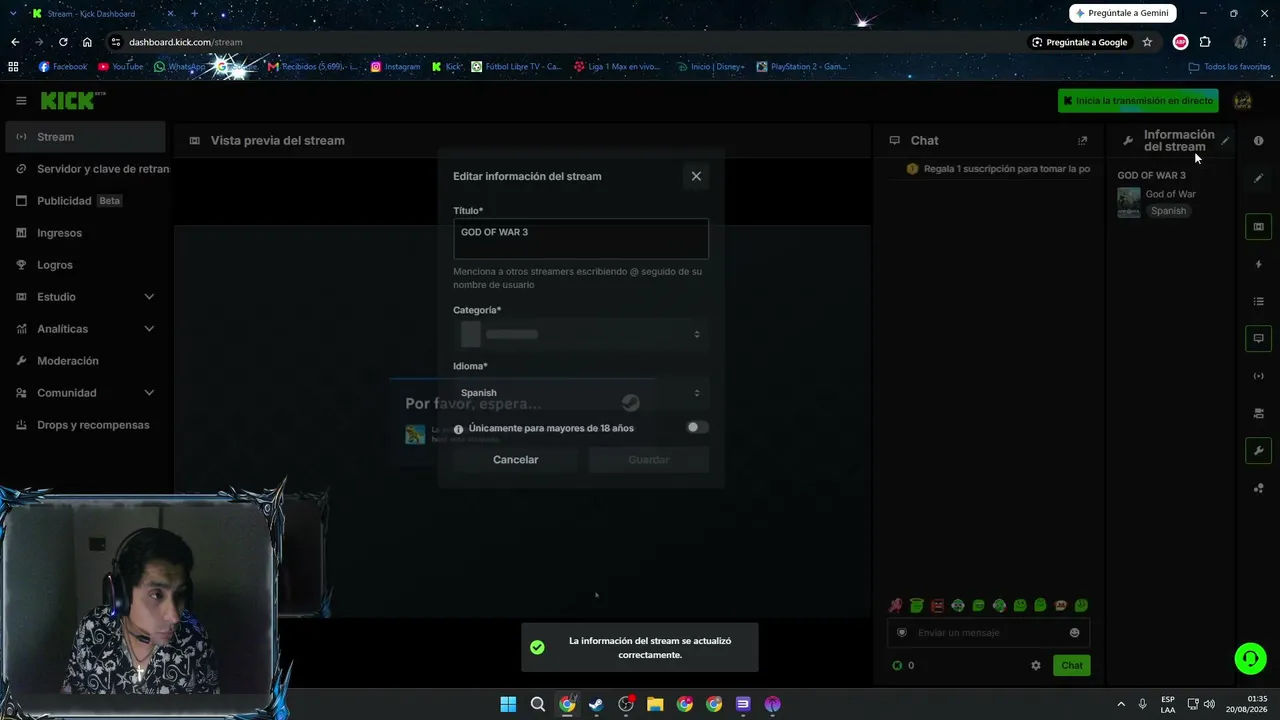Bookmark this page with star icon
1280x720 pixels.
point(1147,42)
